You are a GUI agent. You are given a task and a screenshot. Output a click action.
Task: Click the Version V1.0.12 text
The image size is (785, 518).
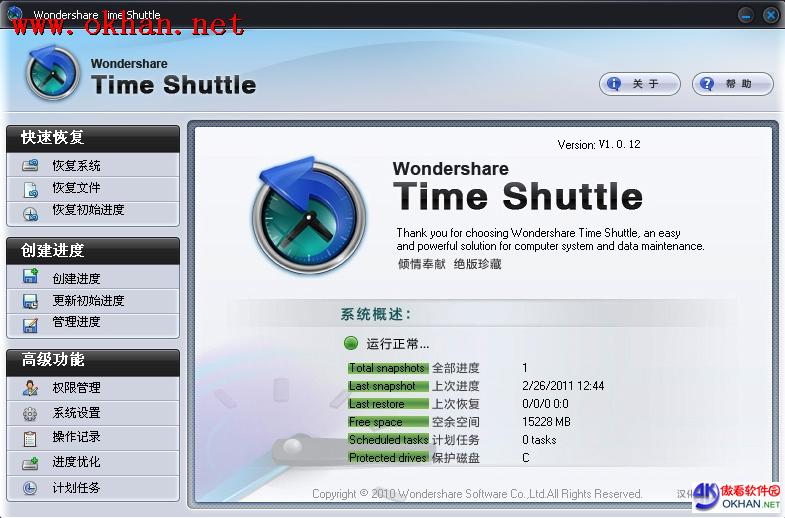(x=599, y=145)
